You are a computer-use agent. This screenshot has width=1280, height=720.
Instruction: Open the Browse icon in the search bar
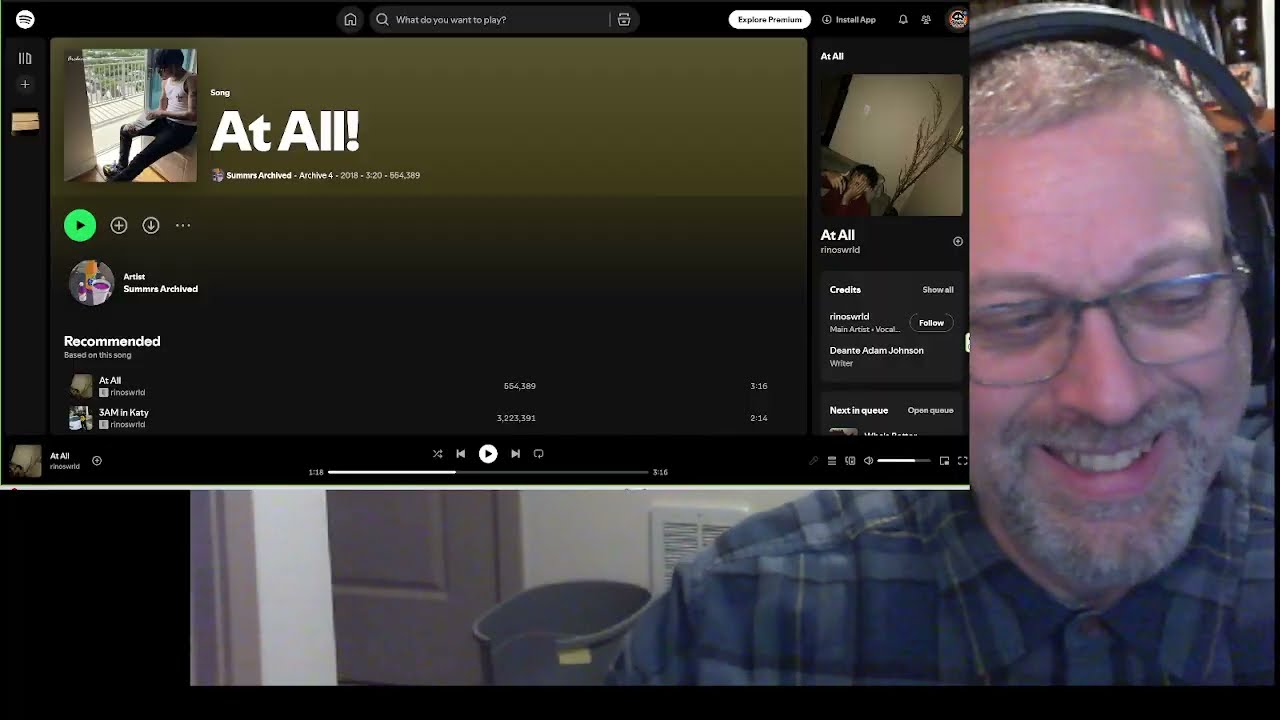tap(624, 19)
